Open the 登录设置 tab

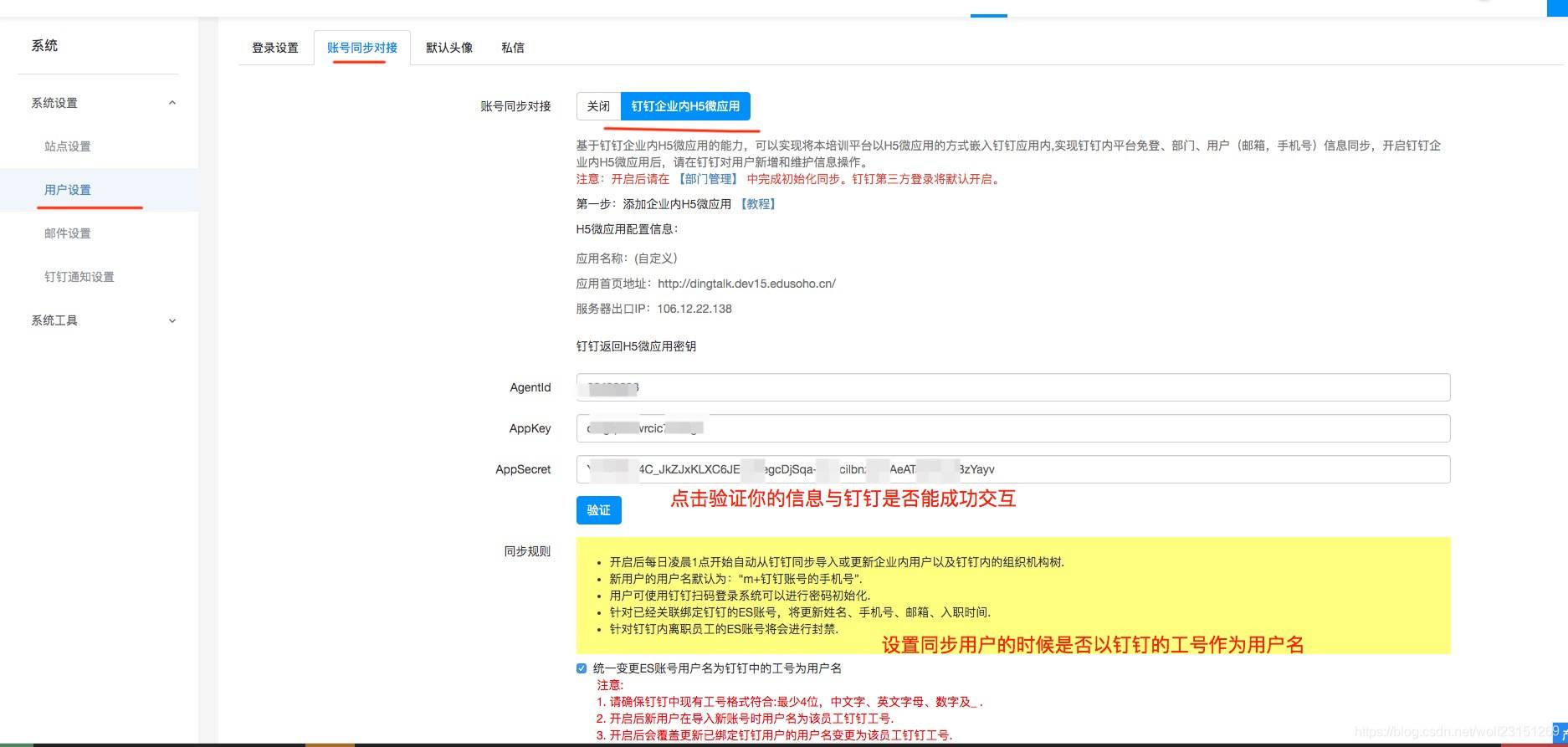[x=275, y=48]
